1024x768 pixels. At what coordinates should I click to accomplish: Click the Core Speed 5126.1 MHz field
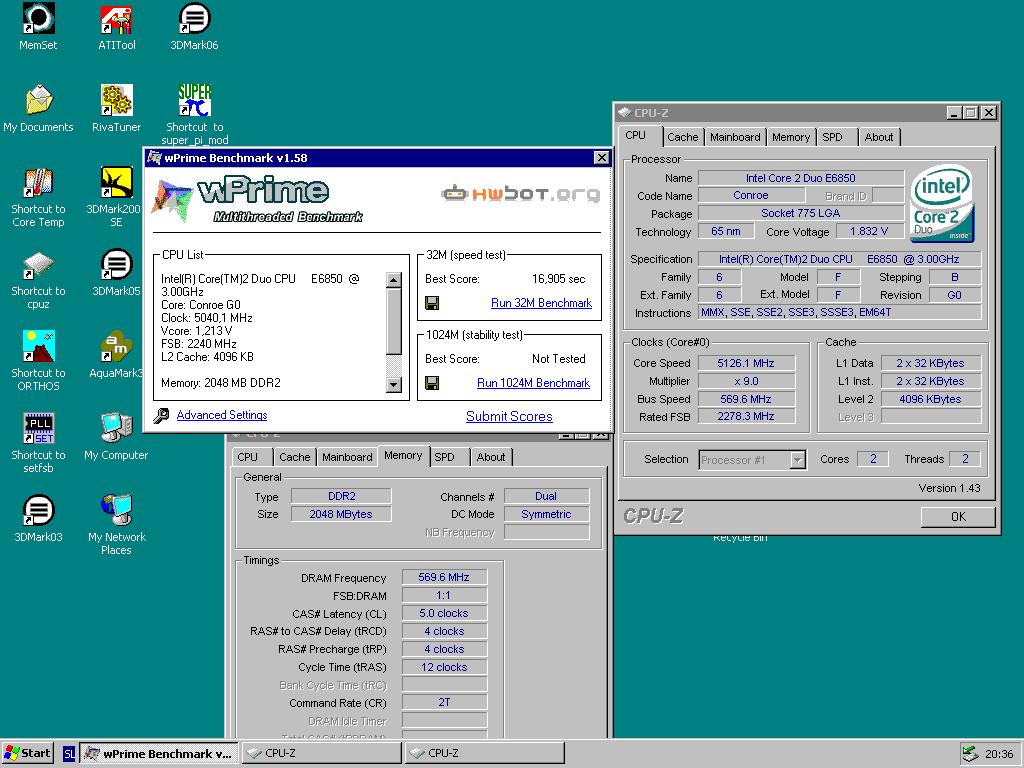(x=746, y=363)
